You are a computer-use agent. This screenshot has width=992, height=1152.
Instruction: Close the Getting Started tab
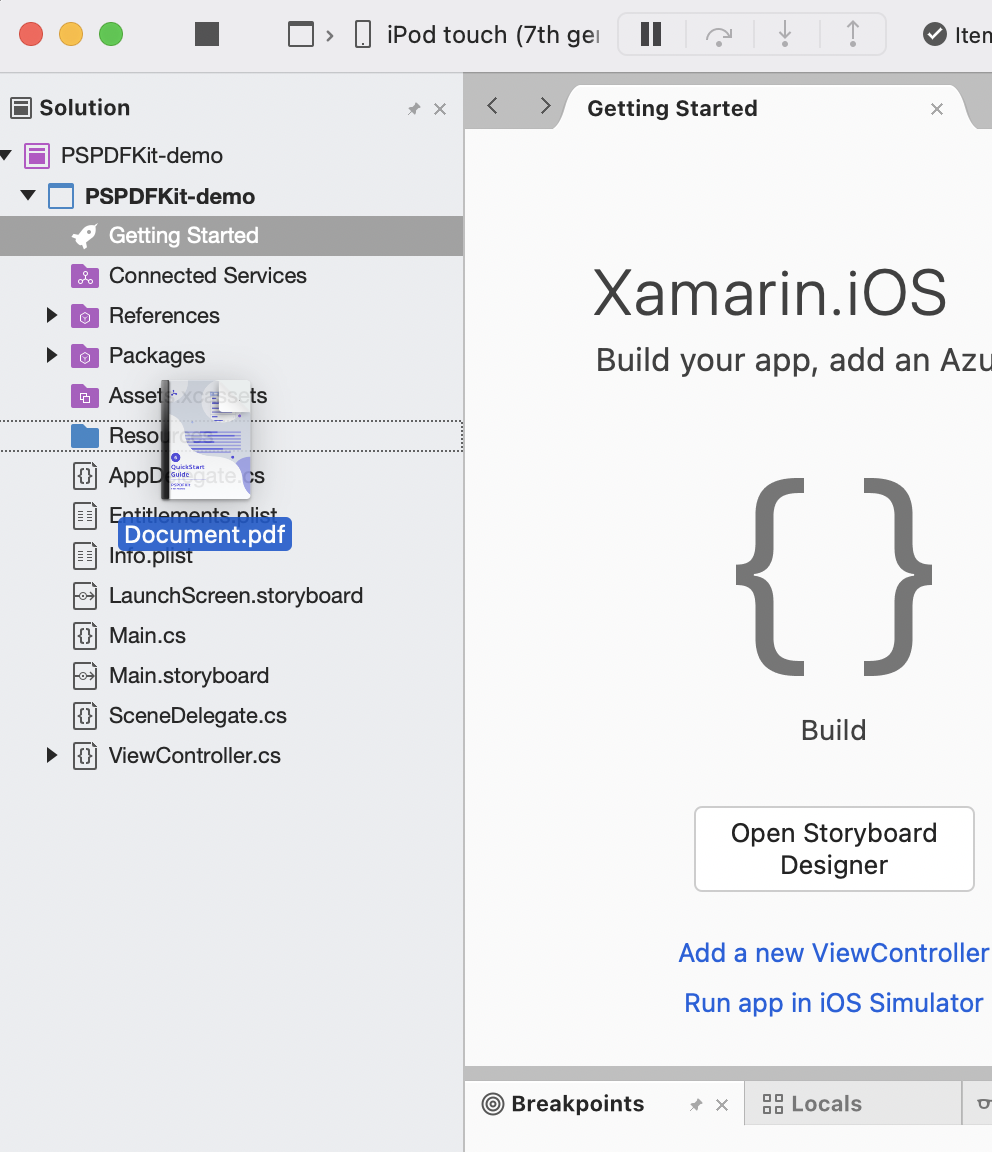[937, 109]
